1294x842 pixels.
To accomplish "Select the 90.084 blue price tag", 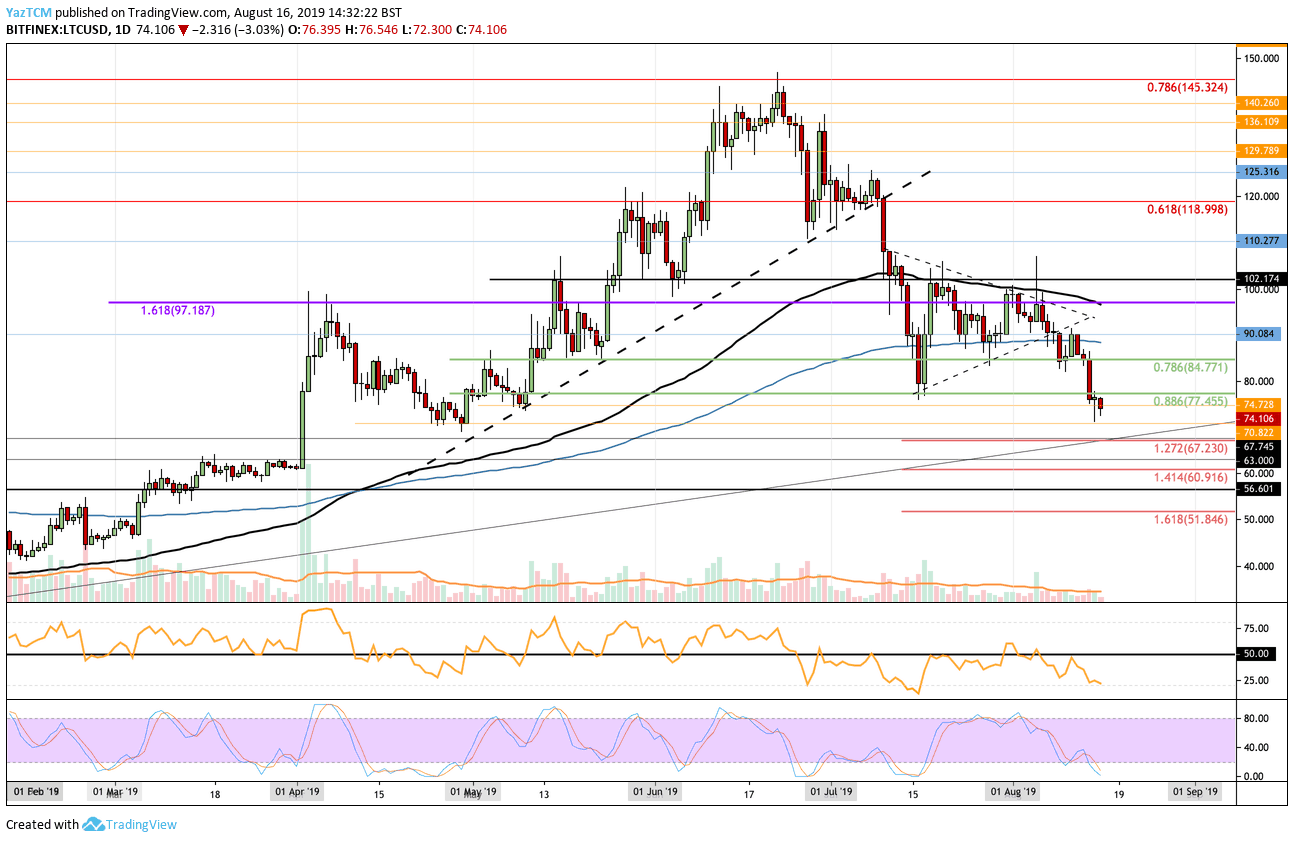I will pos(1261,334).
